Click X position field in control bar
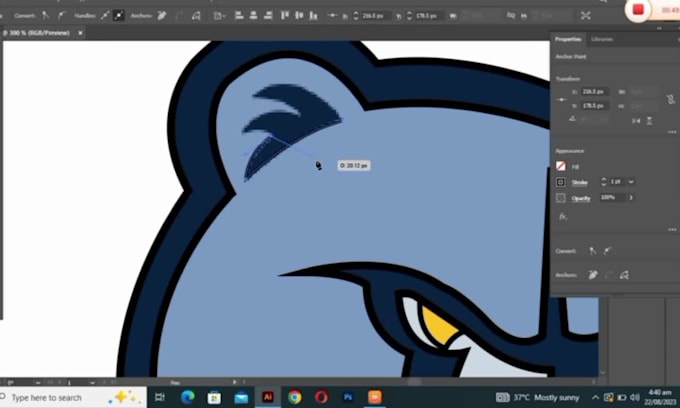This screenshot has height=408, width=680. [374, 16]
